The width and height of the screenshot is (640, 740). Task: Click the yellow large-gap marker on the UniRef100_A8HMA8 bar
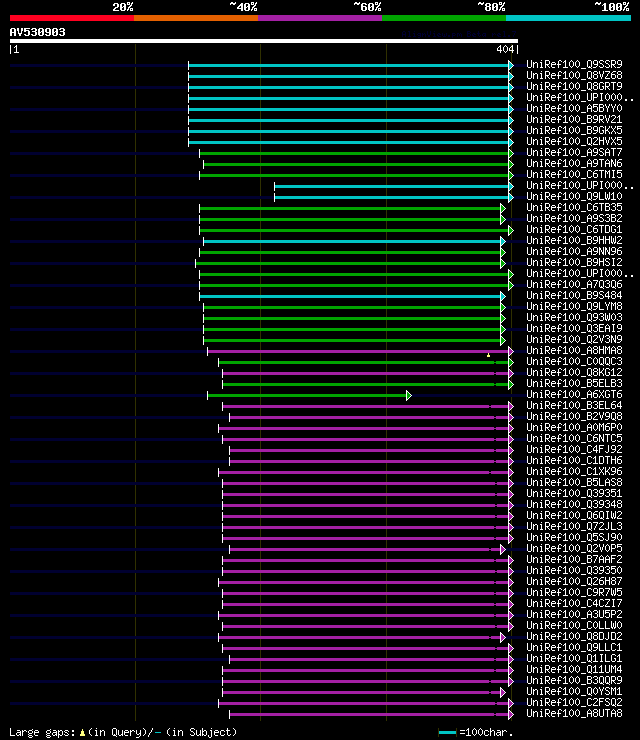tap(488, 355)
